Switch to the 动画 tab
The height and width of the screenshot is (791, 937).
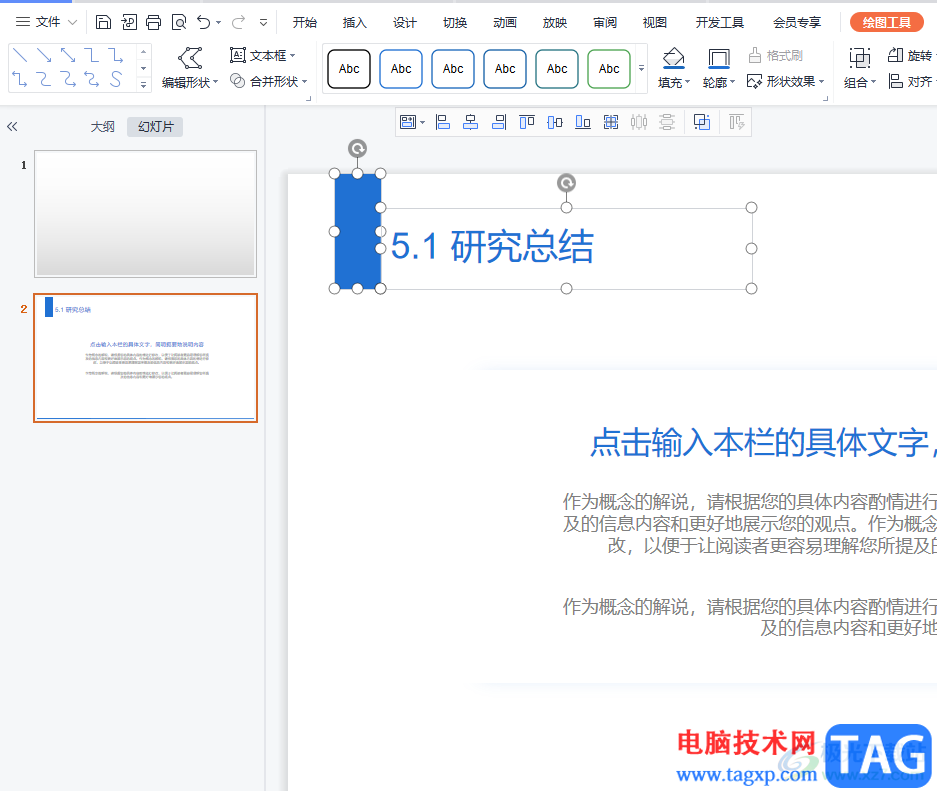coord(505,23)
